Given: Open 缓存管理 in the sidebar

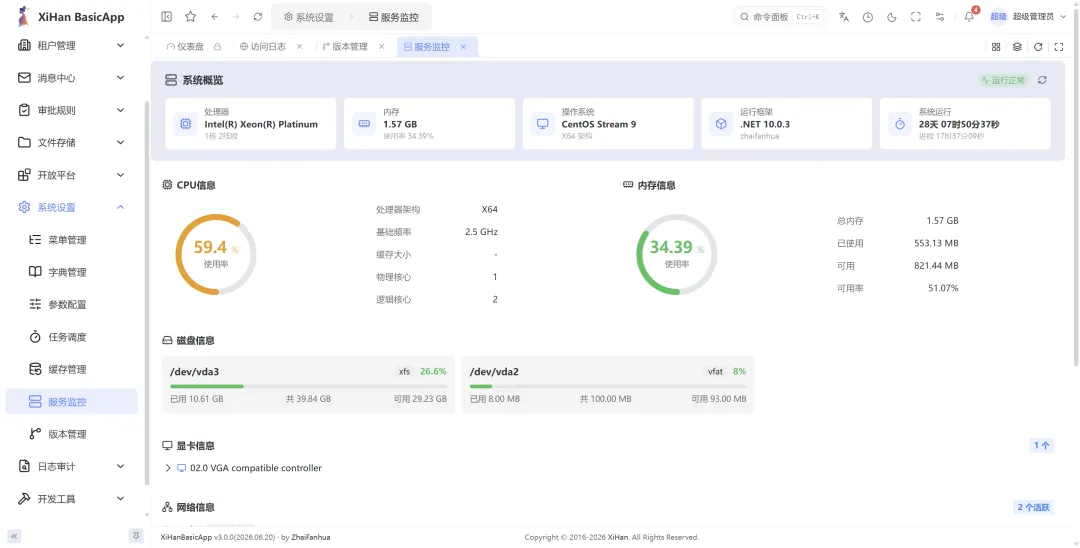Looking at the screenshot, I should 72,369.
